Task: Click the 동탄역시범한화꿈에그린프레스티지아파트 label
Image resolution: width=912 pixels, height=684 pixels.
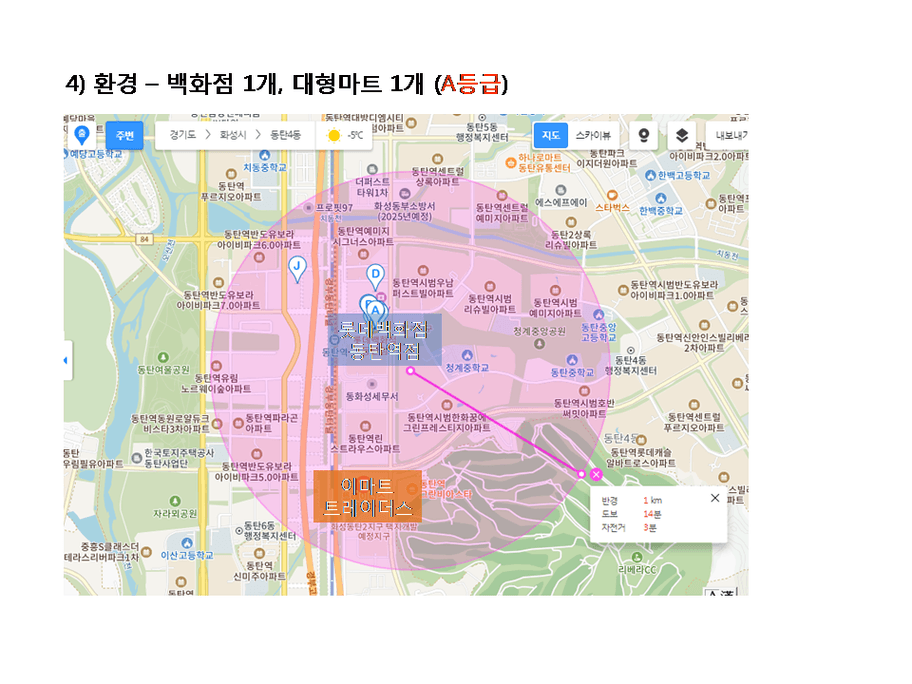Action: (447, 422)
